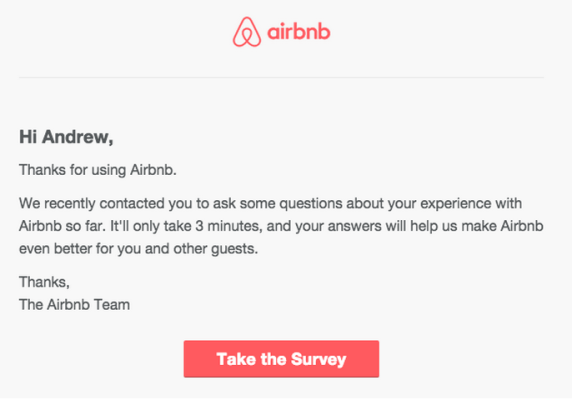Click the name Andrew in the greeting
The height and width of the screenshot is (400, 572).
pyautogui.click(x=77, y=137)
